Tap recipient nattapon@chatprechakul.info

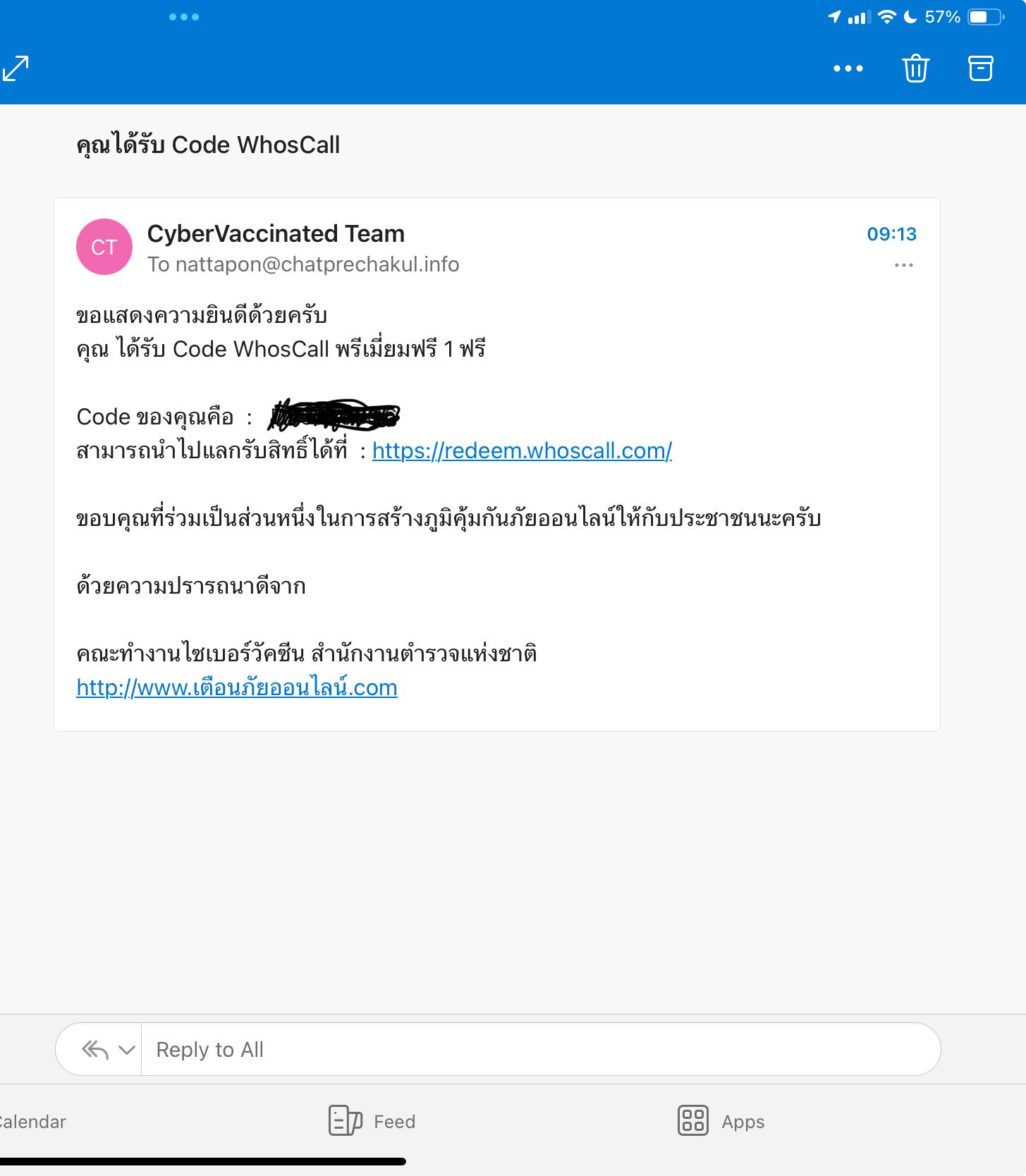click(x=317, y=264)
